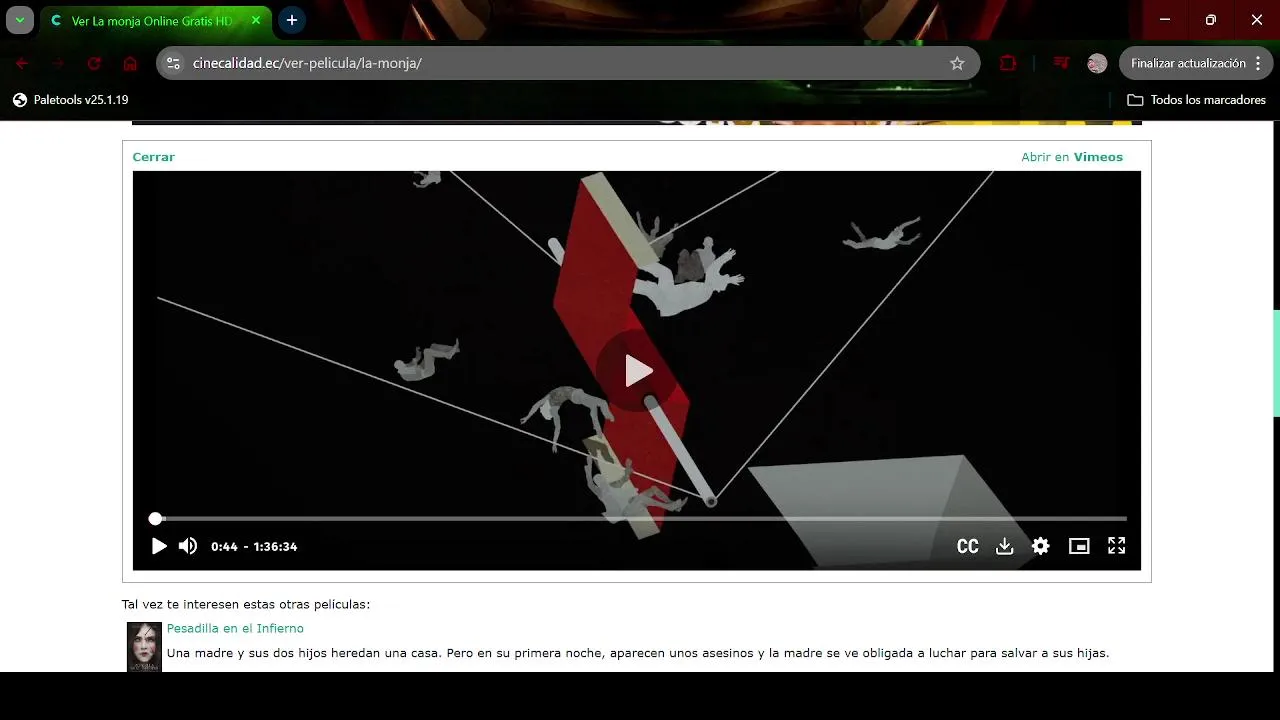Viewport: 1280px width, 720px height.
Task: Open video in Vimeos link
Action: point(1072,157)
